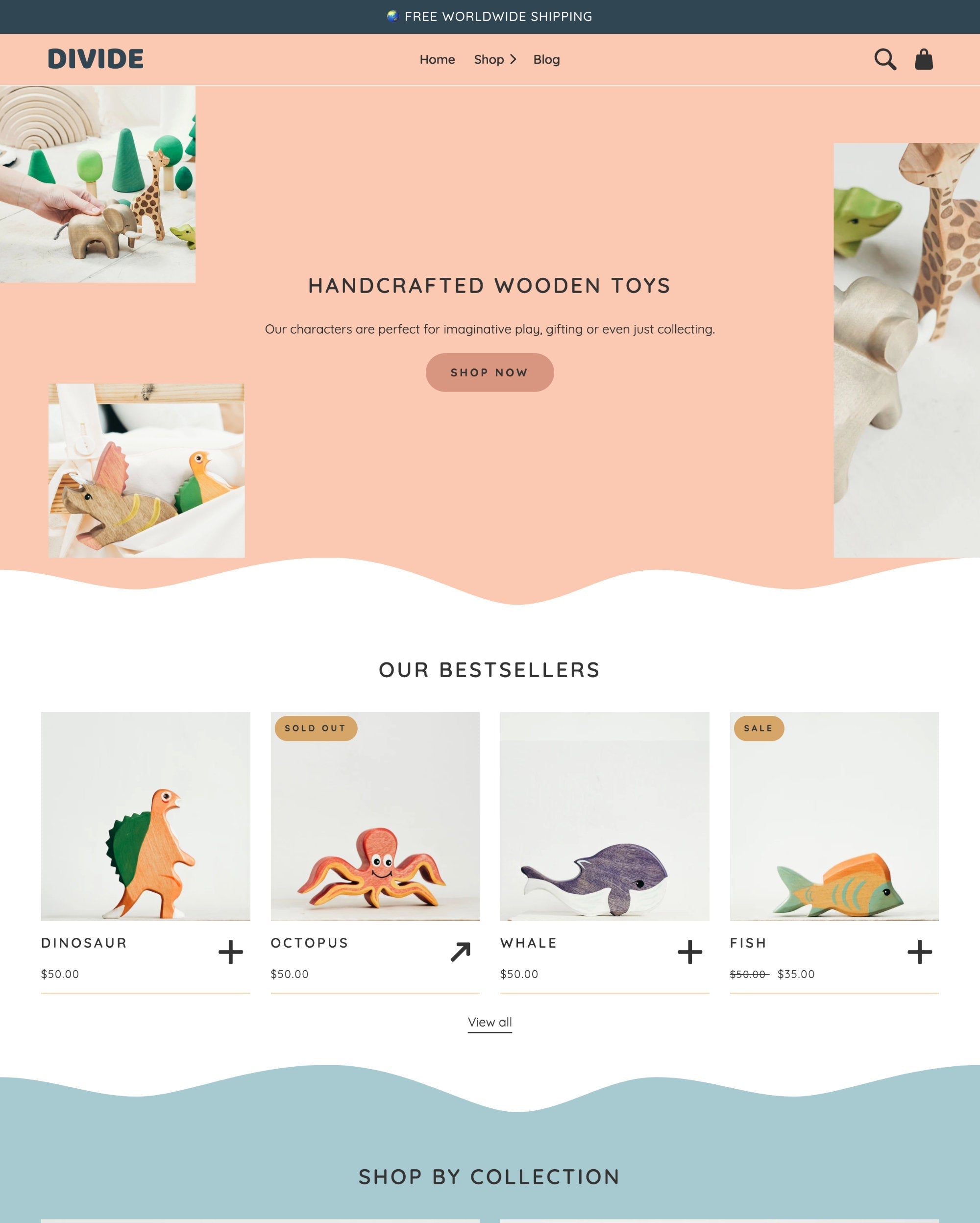The image size is (980, 1223).
Task: Select the Blog navigation tab
Action: pyautogui.click(x=546, y=59)
